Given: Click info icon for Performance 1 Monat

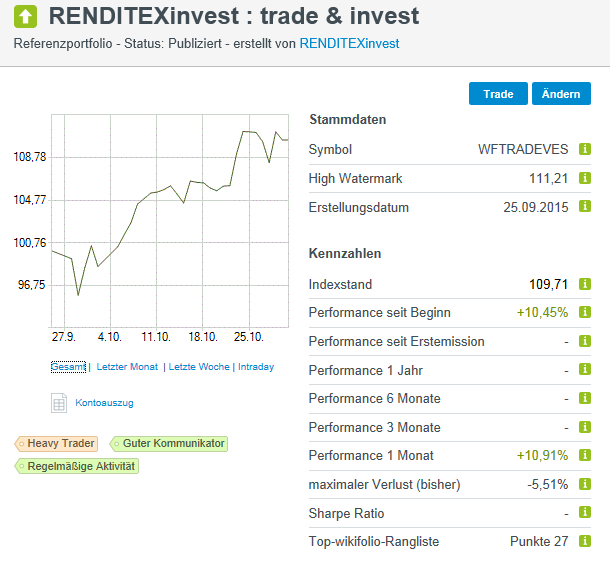Looking at the screenshot, I should pos(586,456).
